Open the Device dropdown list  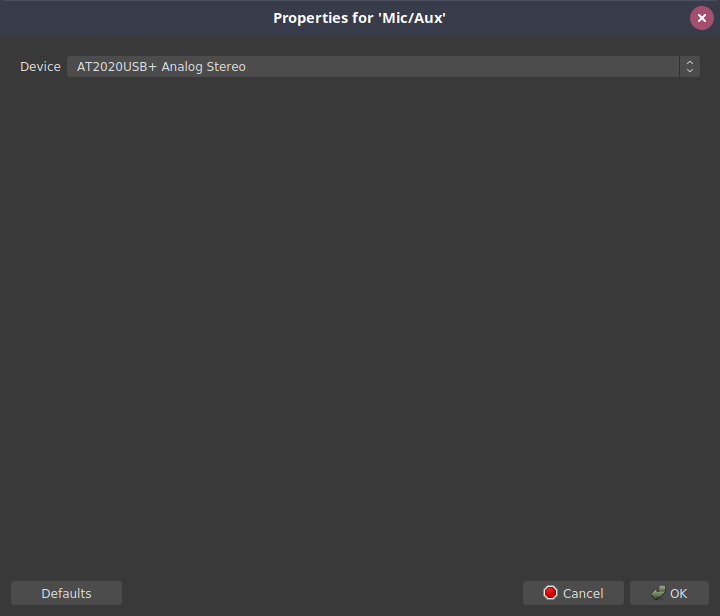(x=383, y=67)
